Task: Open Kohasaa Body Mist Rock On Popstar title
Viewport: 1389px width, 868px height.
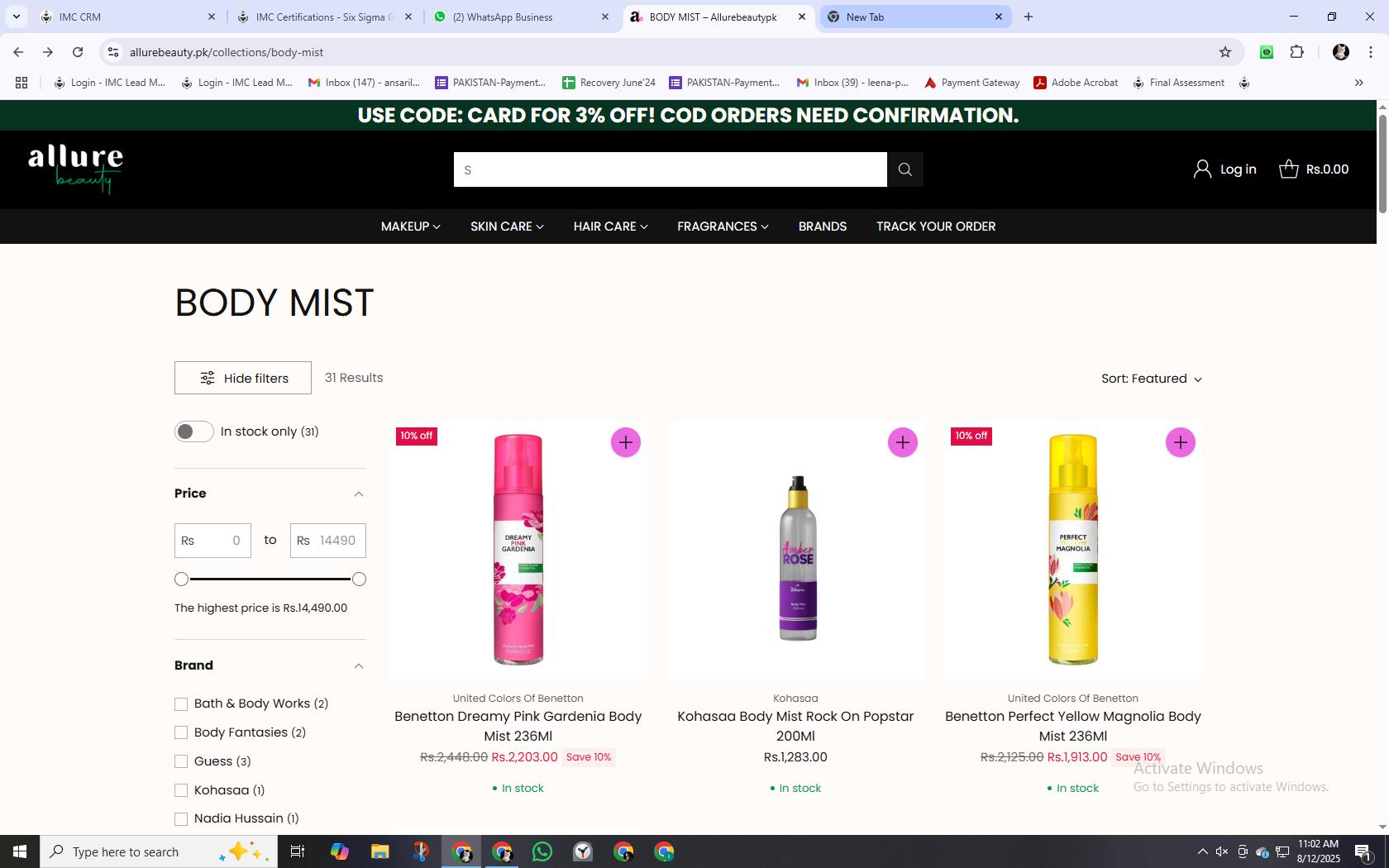Action: tap(795, 726)
